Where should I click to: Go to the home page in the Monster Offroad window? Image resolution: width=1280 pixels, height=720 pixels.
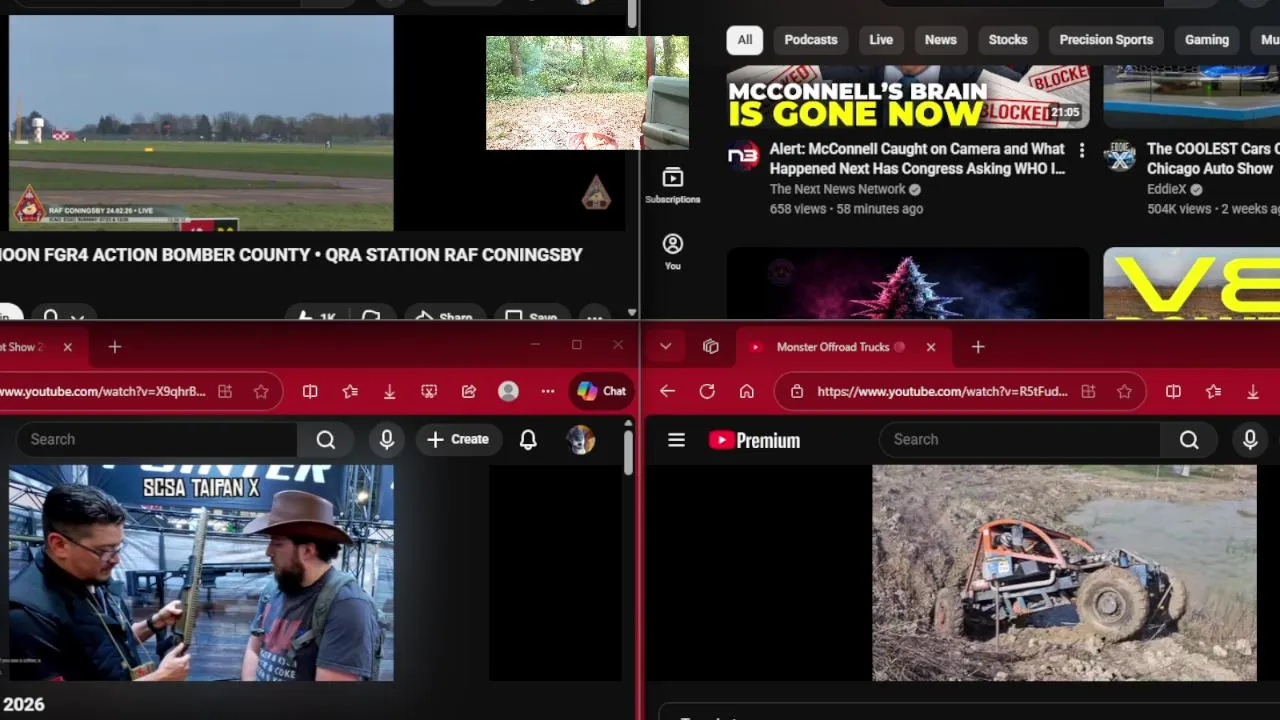[747, 392]
